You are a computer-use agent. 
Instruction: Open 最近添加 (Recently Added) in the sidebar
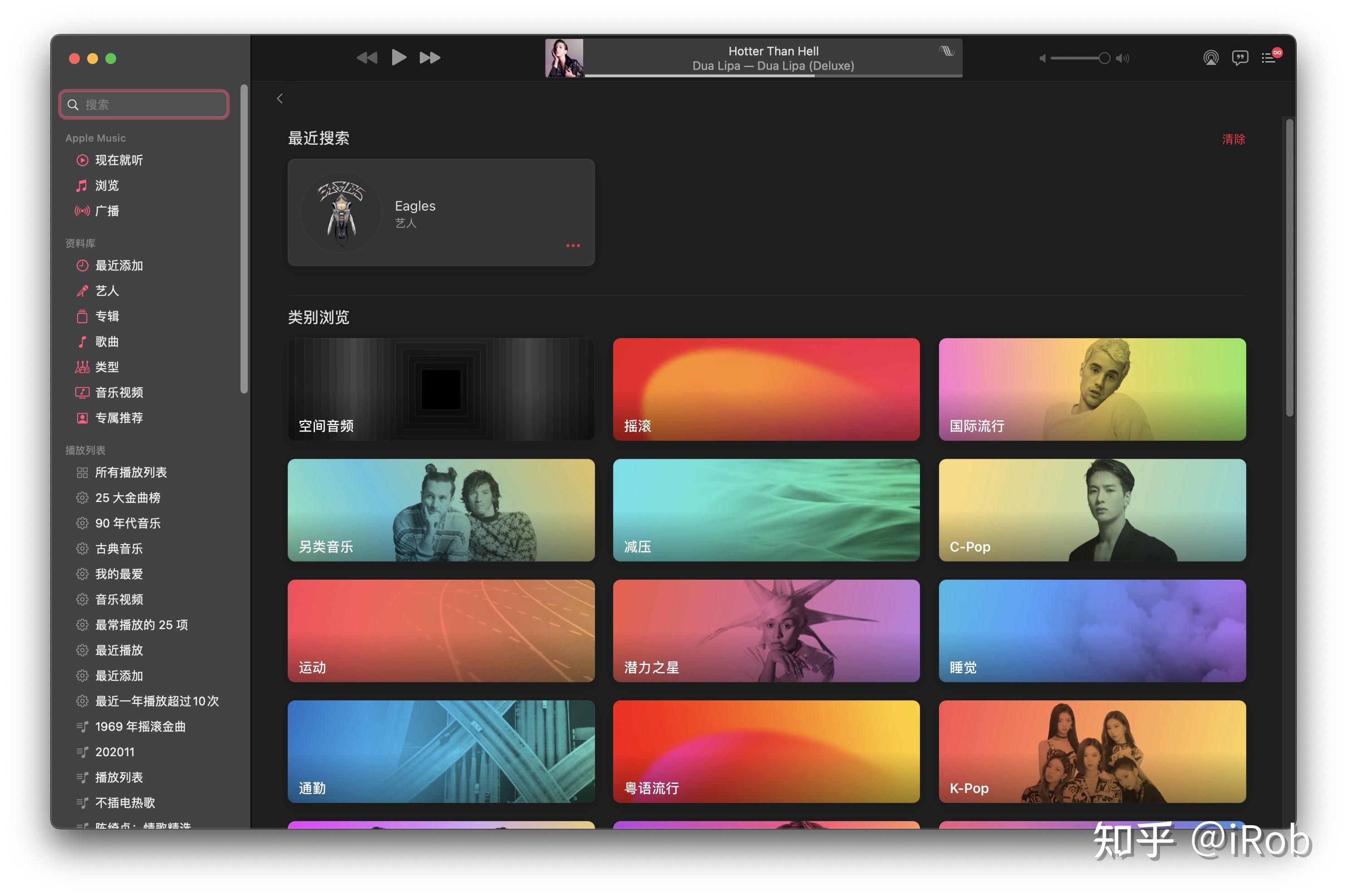pos(118,265)
